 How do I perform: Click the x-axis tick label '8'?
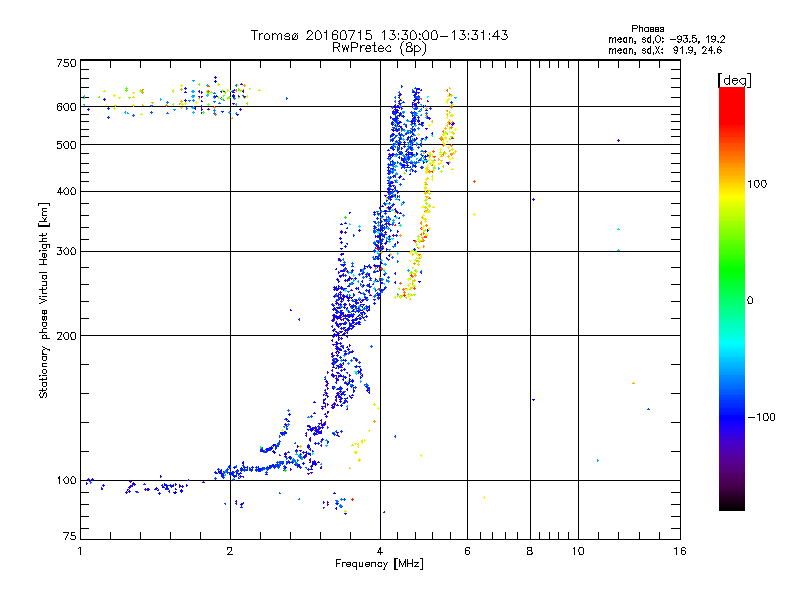530,552
